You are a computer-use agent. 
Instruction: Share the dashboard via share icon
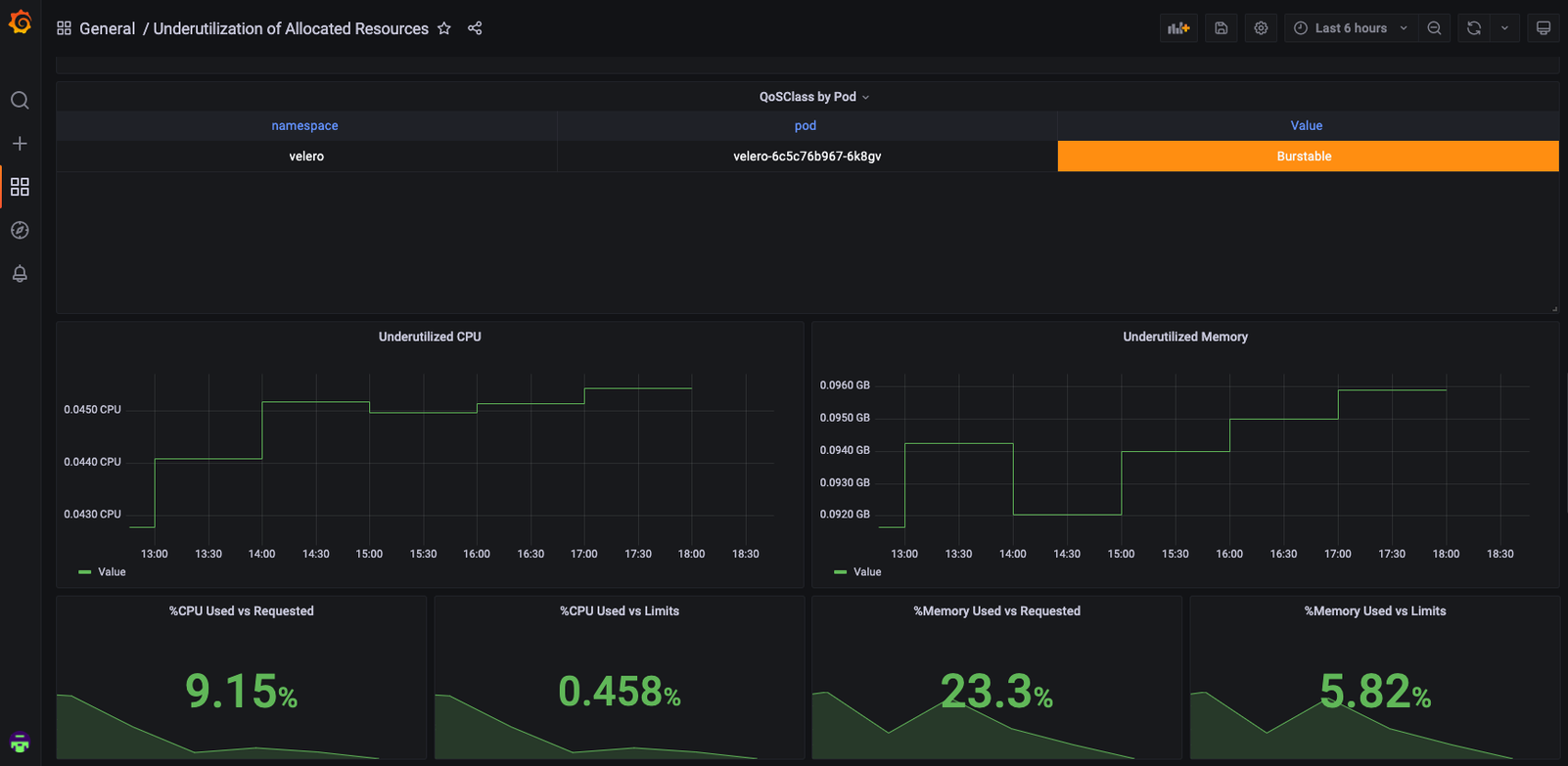tap(475, 28)
